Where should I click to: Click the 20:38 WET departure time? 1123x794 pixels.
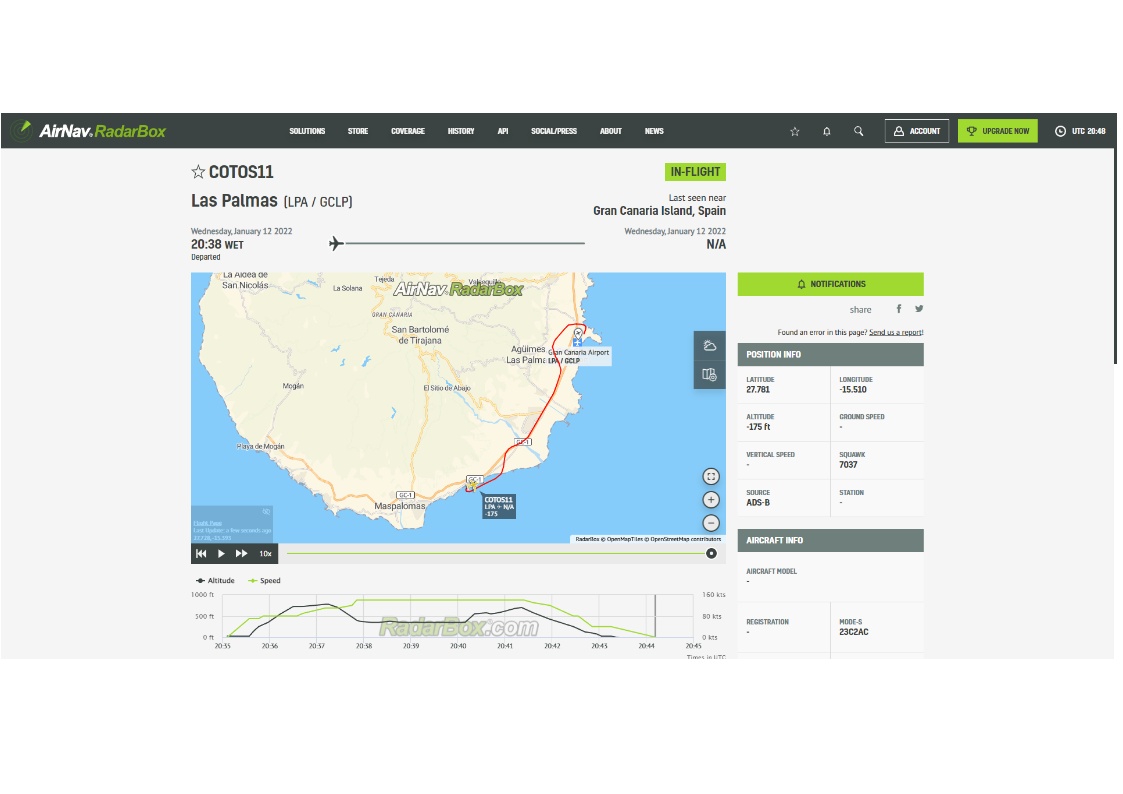pos(217,245)
